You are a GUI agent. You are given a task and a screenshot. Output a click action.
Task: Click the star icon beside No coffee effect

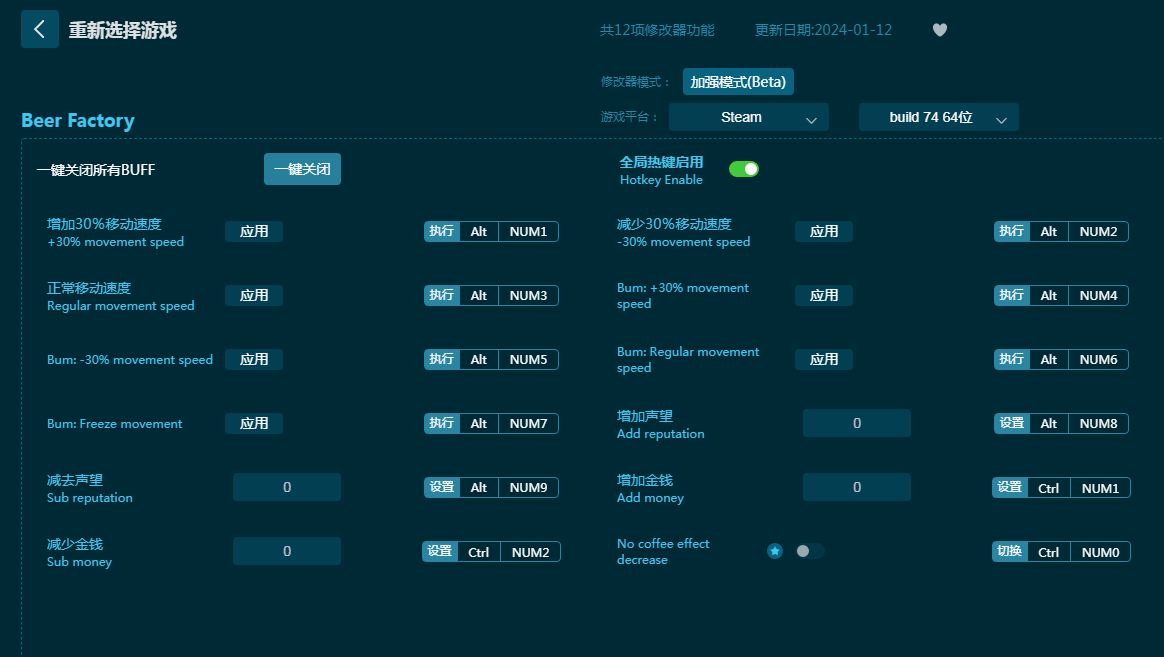(775, 551)
